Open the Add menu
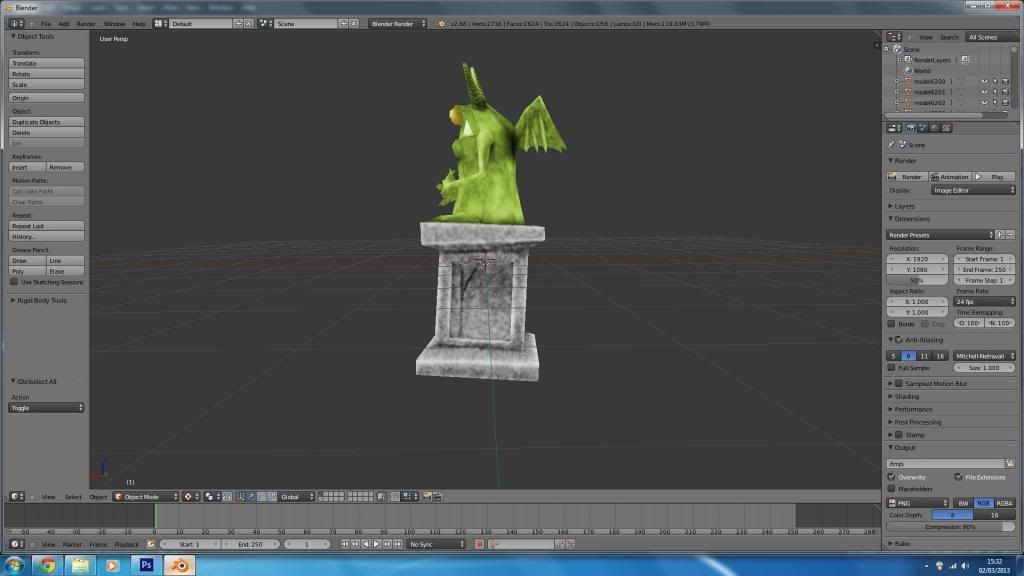The width and height of the screenshot is (1024, 576). tap(63, 24)
